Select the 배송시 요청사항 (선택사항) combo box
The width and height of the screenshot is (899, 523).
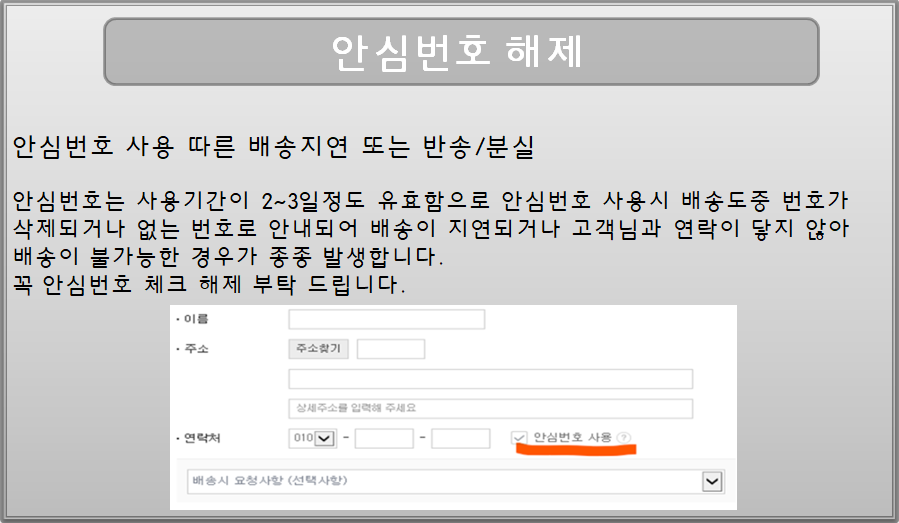coord(450,481)
